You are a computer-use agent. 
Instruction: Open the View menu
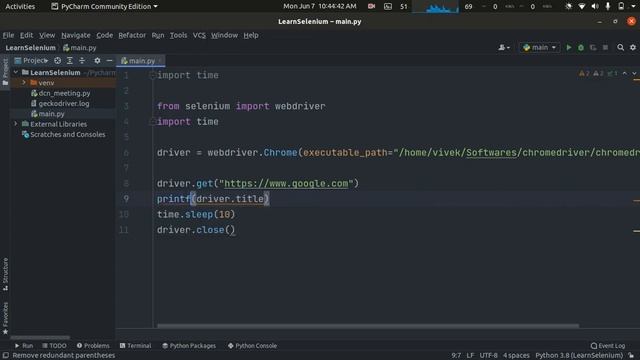pyautogui.click(x=47, y=35)
